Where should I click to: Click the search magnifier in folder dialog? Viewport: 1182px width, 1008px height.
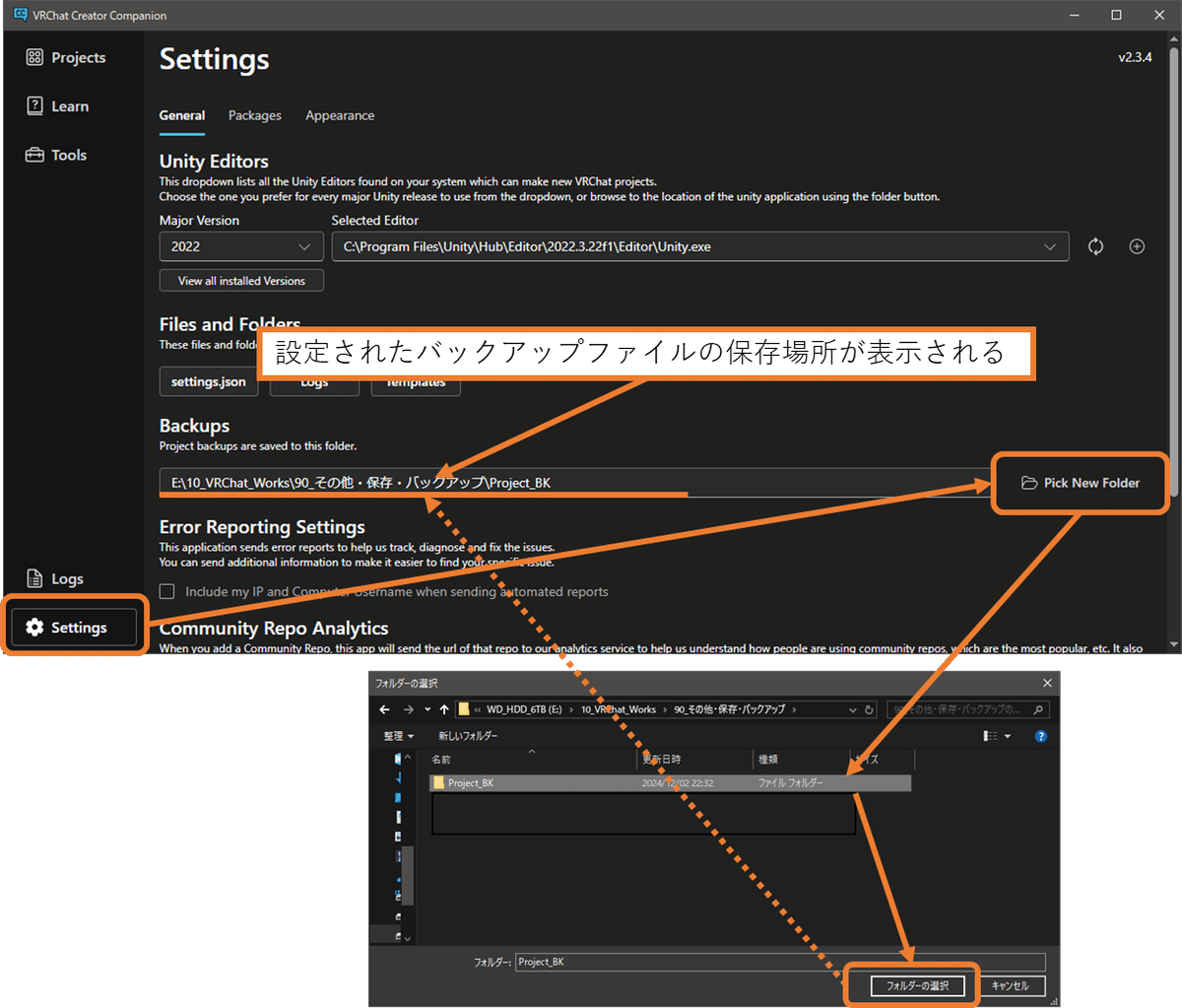(1038, 709)
